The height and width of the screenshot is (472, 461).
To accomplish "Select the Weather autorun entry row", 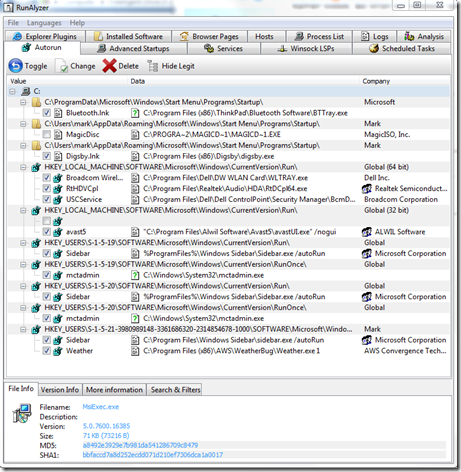I will [228, 351].
